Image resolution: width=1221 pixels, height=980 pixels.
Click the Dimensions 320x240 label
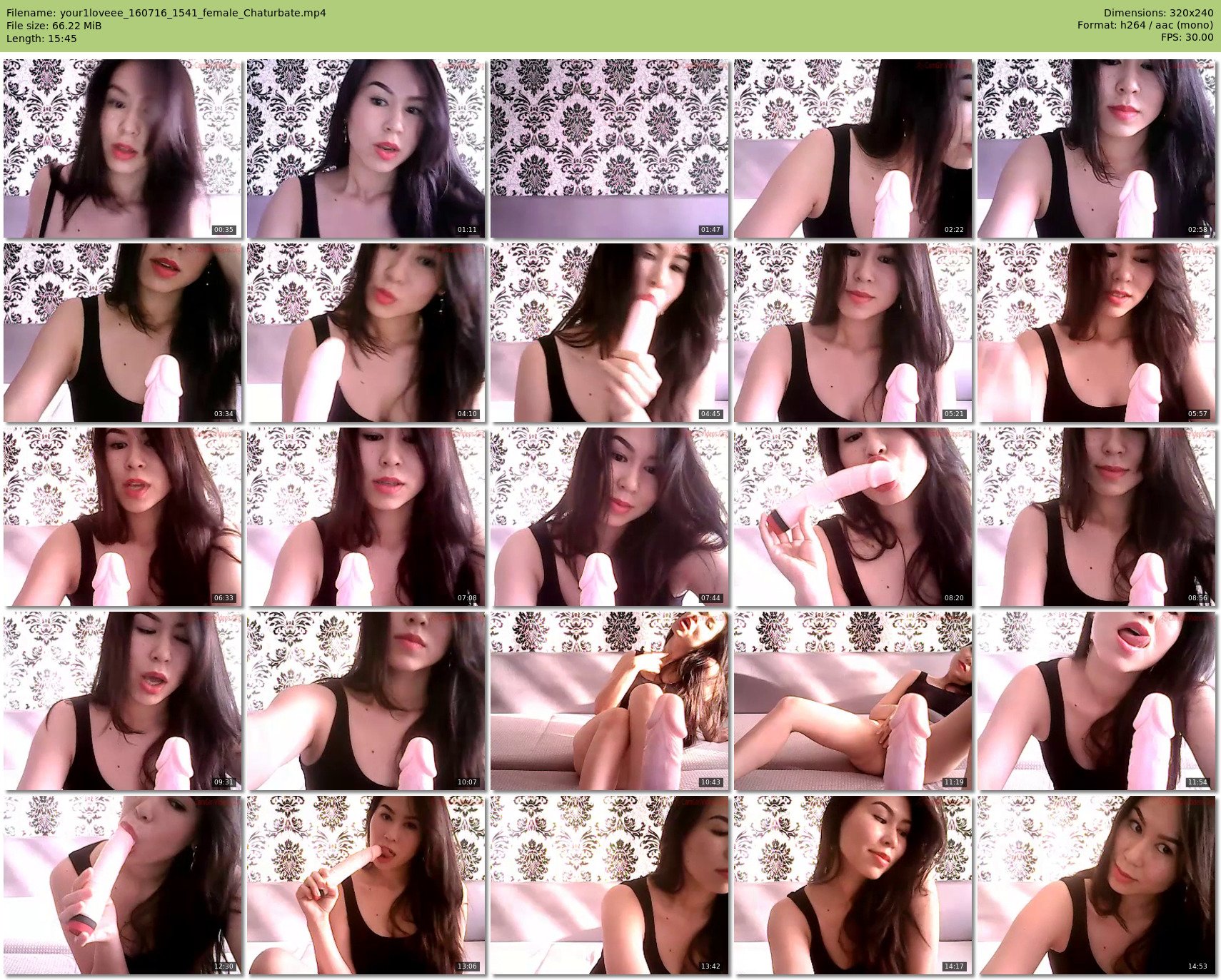(1158, 13)
